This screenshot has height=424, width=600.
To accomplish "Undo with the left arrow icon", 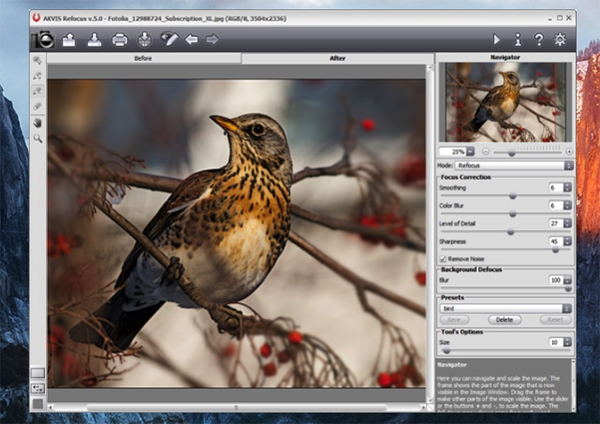I will (x=191, y=39).
